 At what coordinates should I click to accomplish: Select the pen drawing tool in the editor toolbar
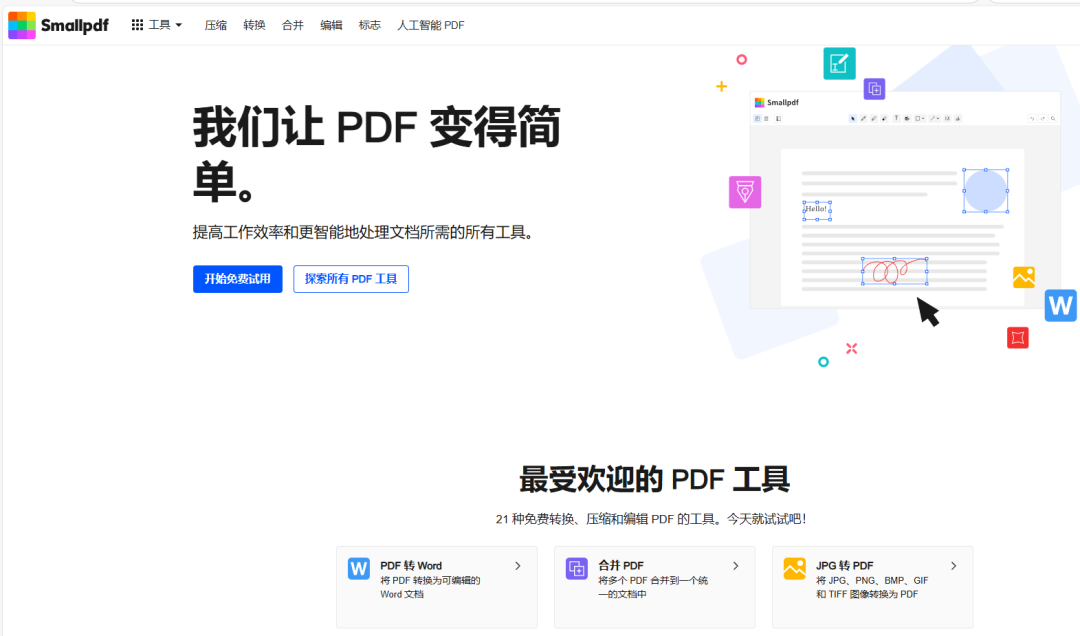pos(864,118)
